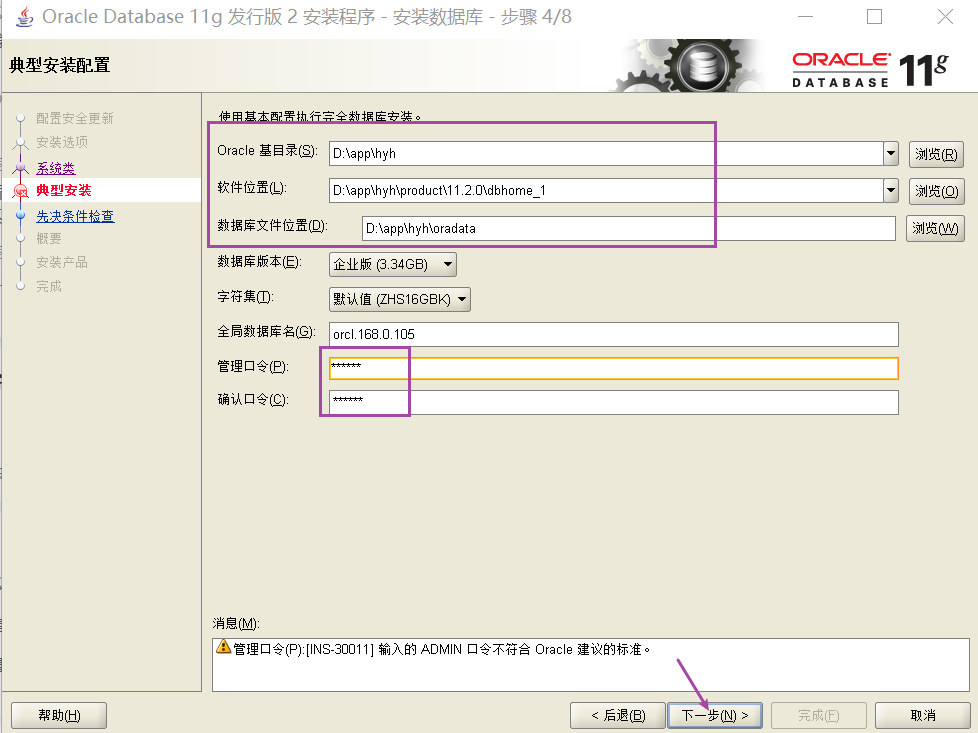Click the 安装选项 step label
Image resolution: width=978 pixels, height=733 pixels.
point(62,142)
